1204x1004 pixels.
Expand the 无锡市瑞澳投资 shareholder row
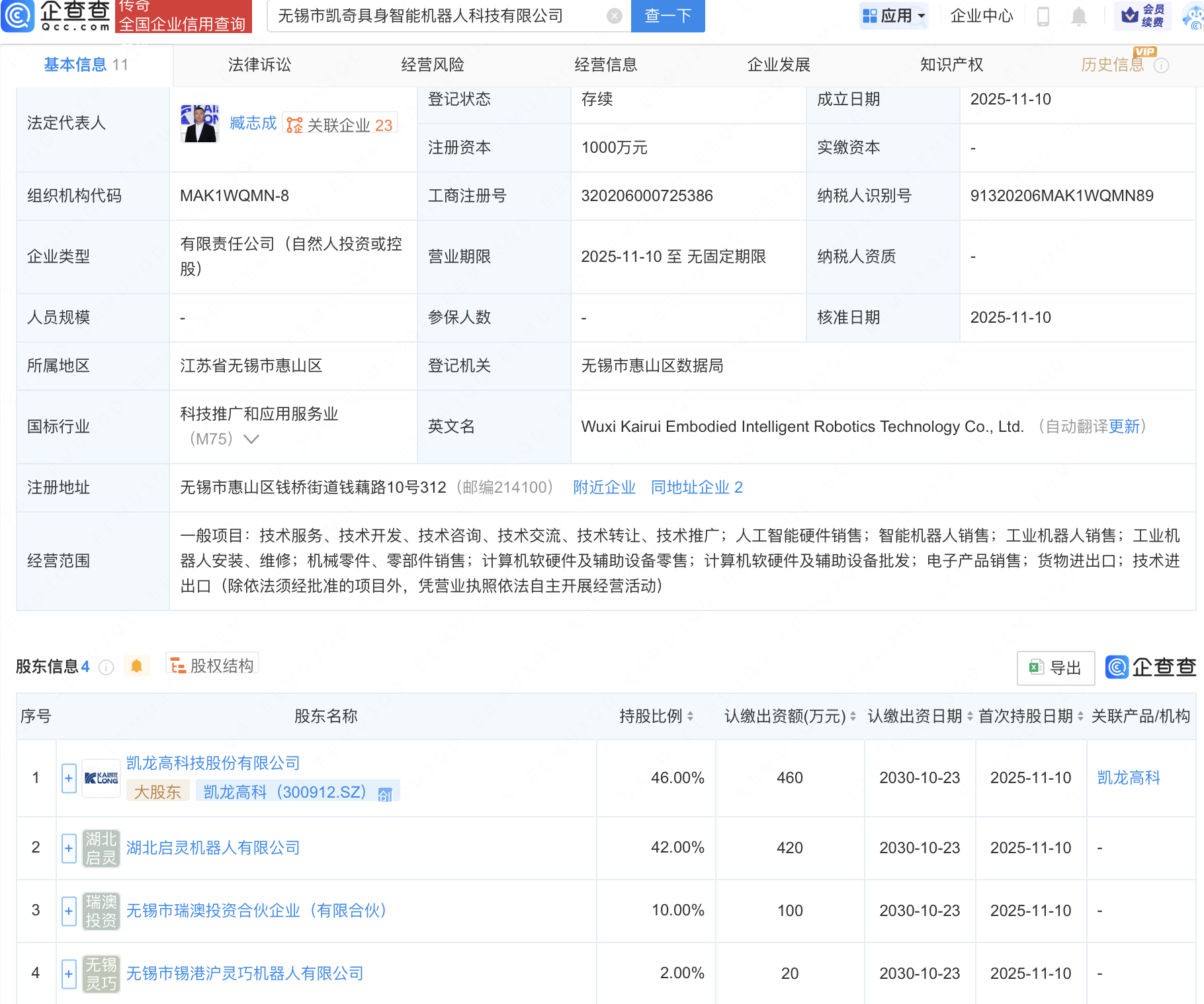[x=69, y=911]
